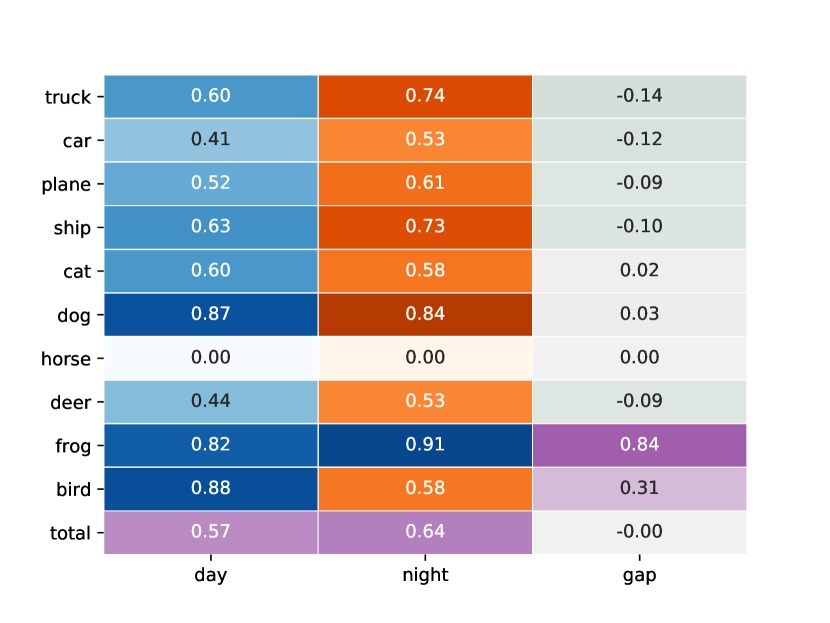
Task: Click the total day cell 0.57
Action: click(211, 532)
